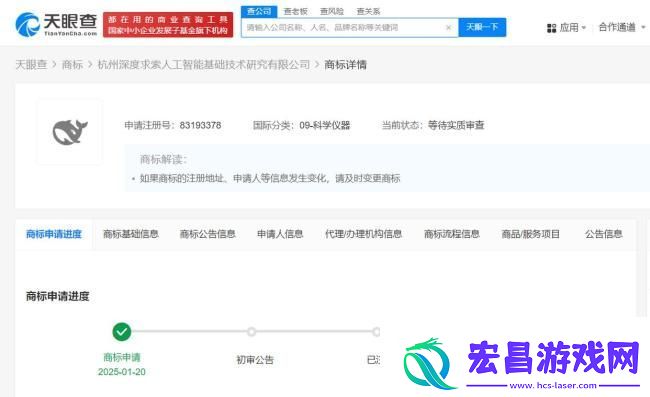Viewport: 650px width, 397px height.
Task: Open the 代理/办理机构信息 tab
Action: tap(364, 234)
